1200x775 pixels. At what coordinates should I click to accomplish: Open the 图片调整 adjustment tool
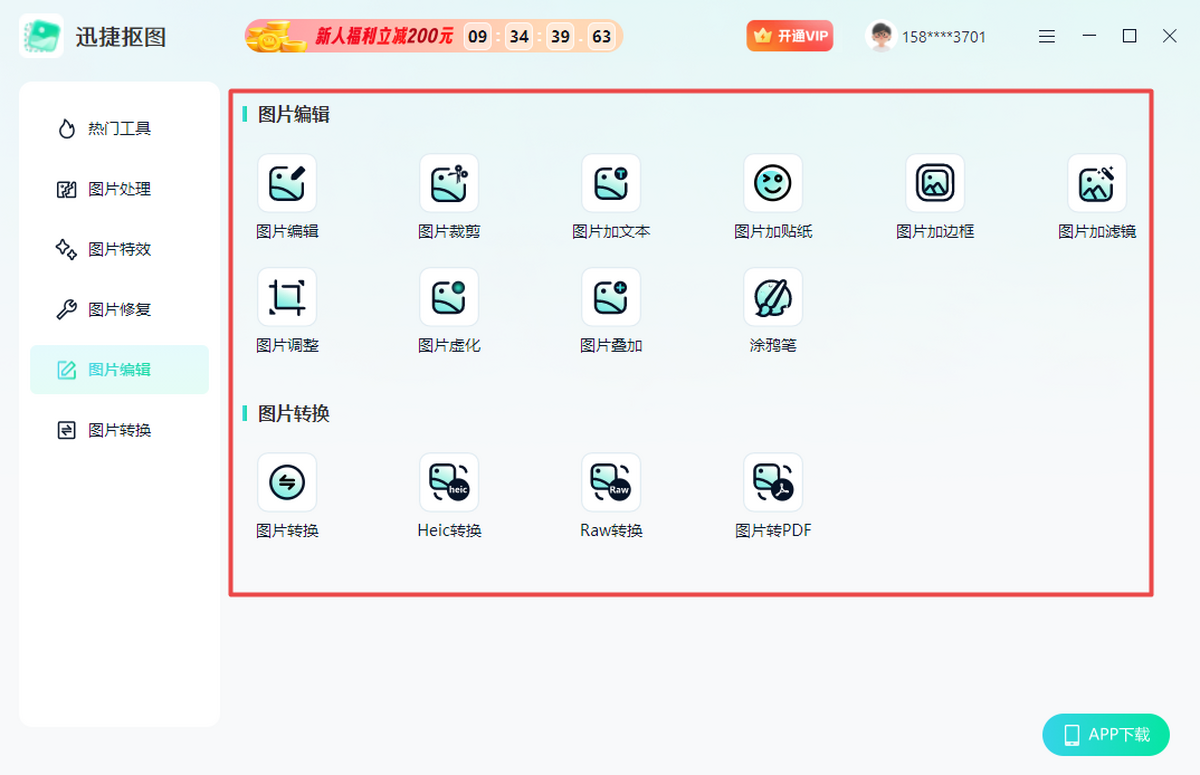coord(287,297)
